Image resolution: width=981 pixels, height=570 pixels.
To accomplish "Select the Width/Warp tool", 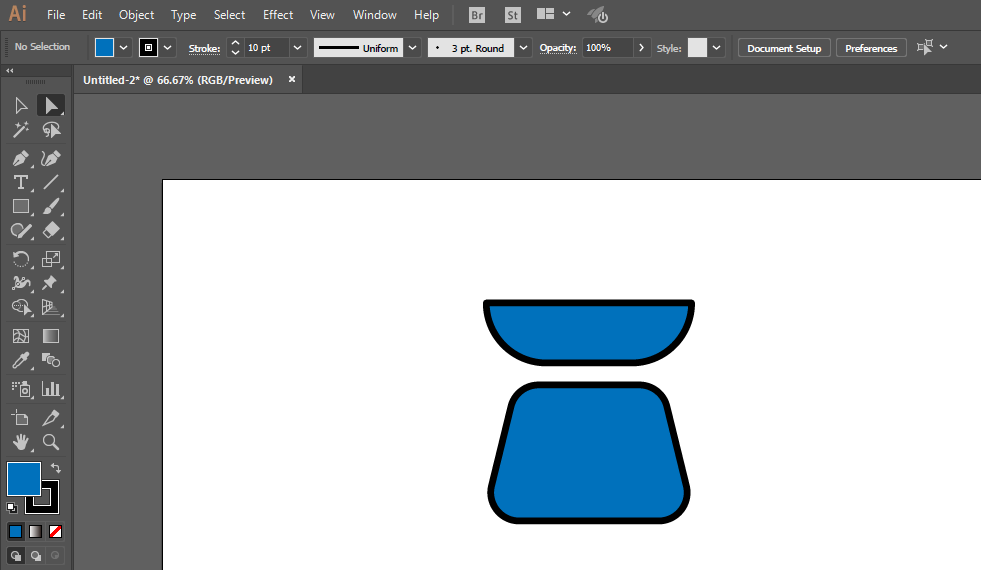I will [x=21, y=283].
